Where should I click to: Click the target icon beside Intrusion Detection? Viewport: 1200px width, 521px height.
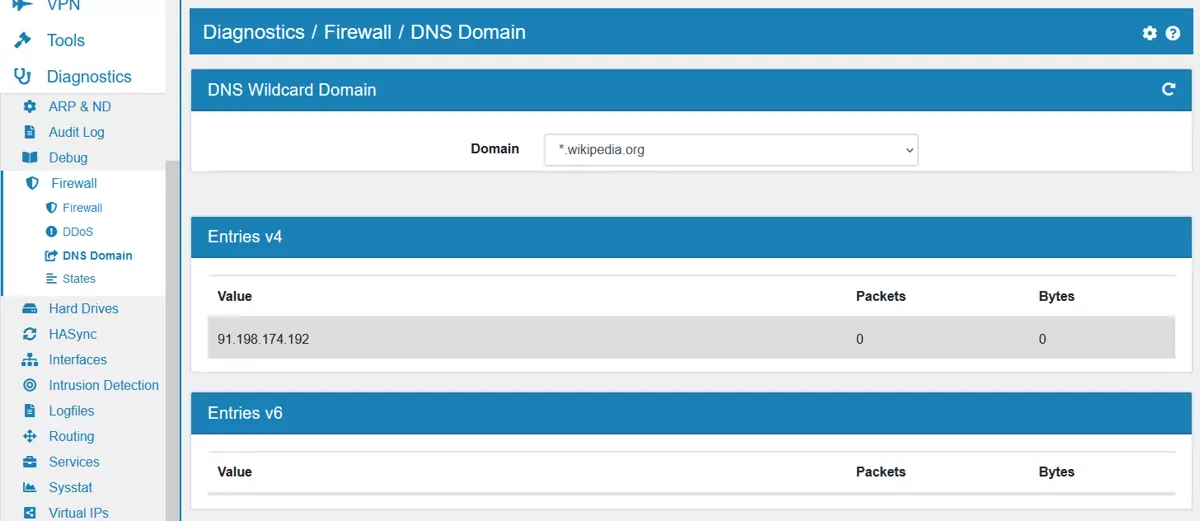30,386
